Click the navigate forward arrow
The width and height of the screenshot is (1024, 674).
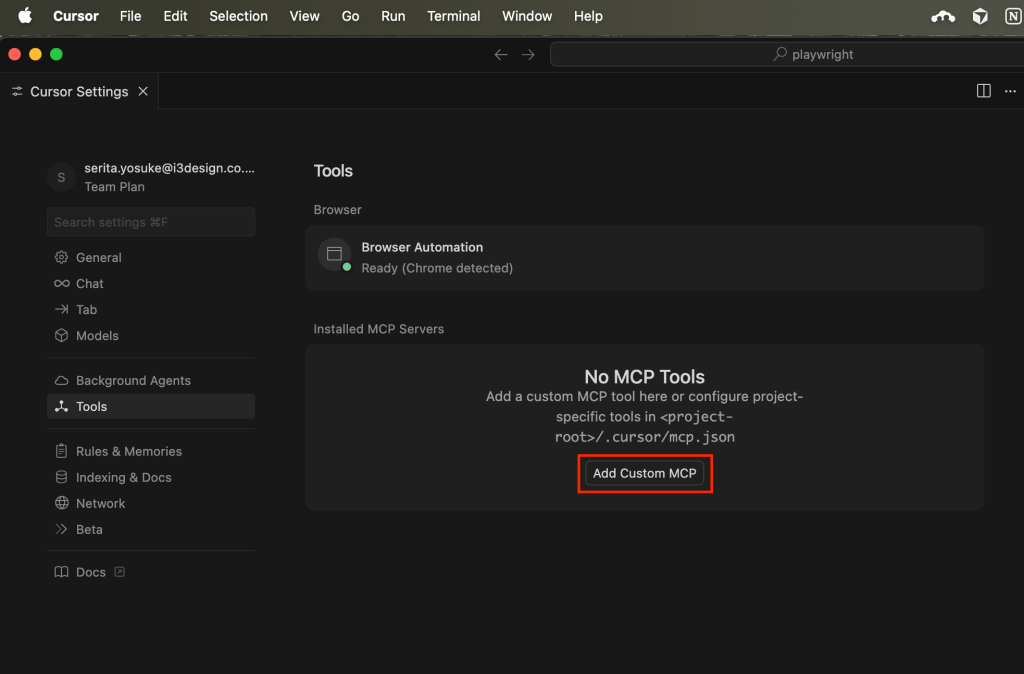click(x=528, y=55)
